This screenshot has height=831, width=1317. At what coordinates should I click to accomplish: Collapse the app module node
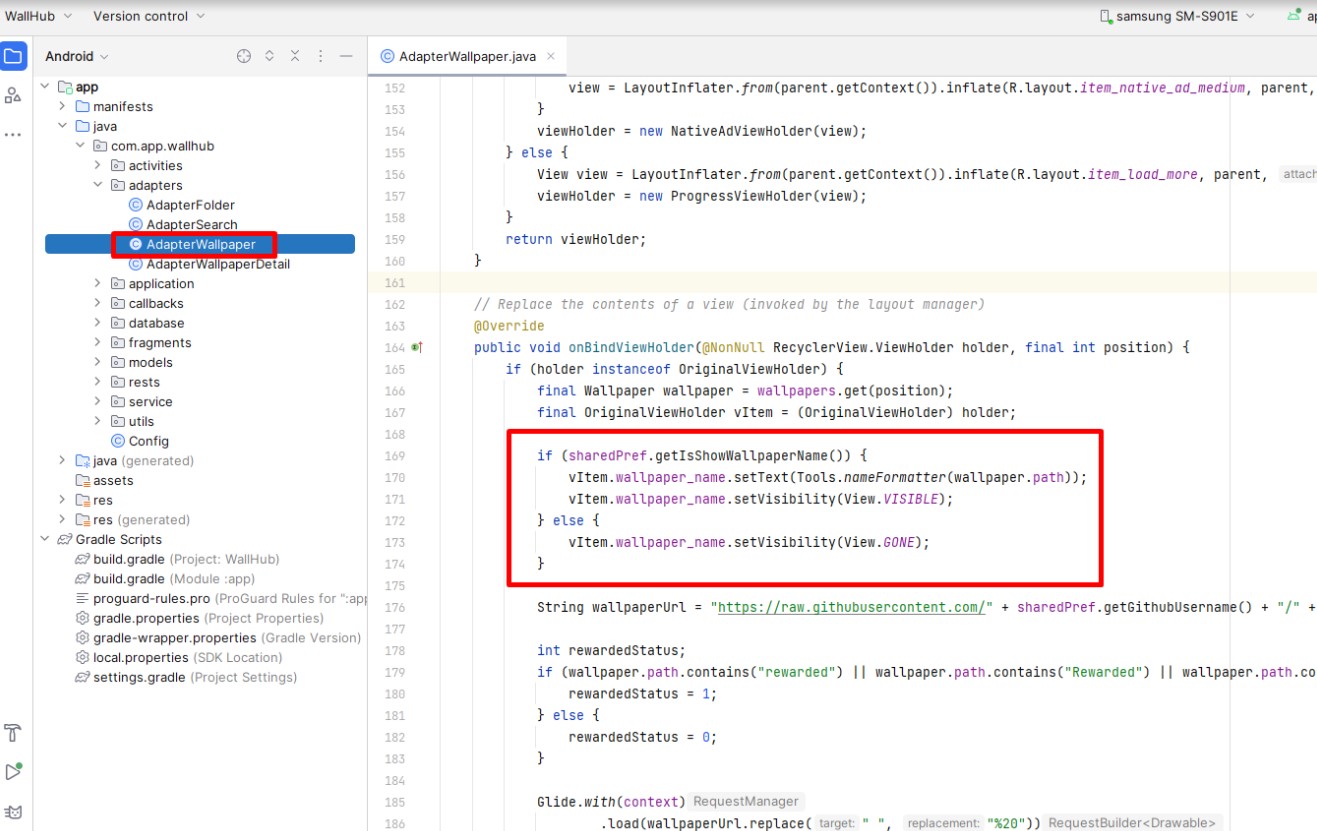46,87
